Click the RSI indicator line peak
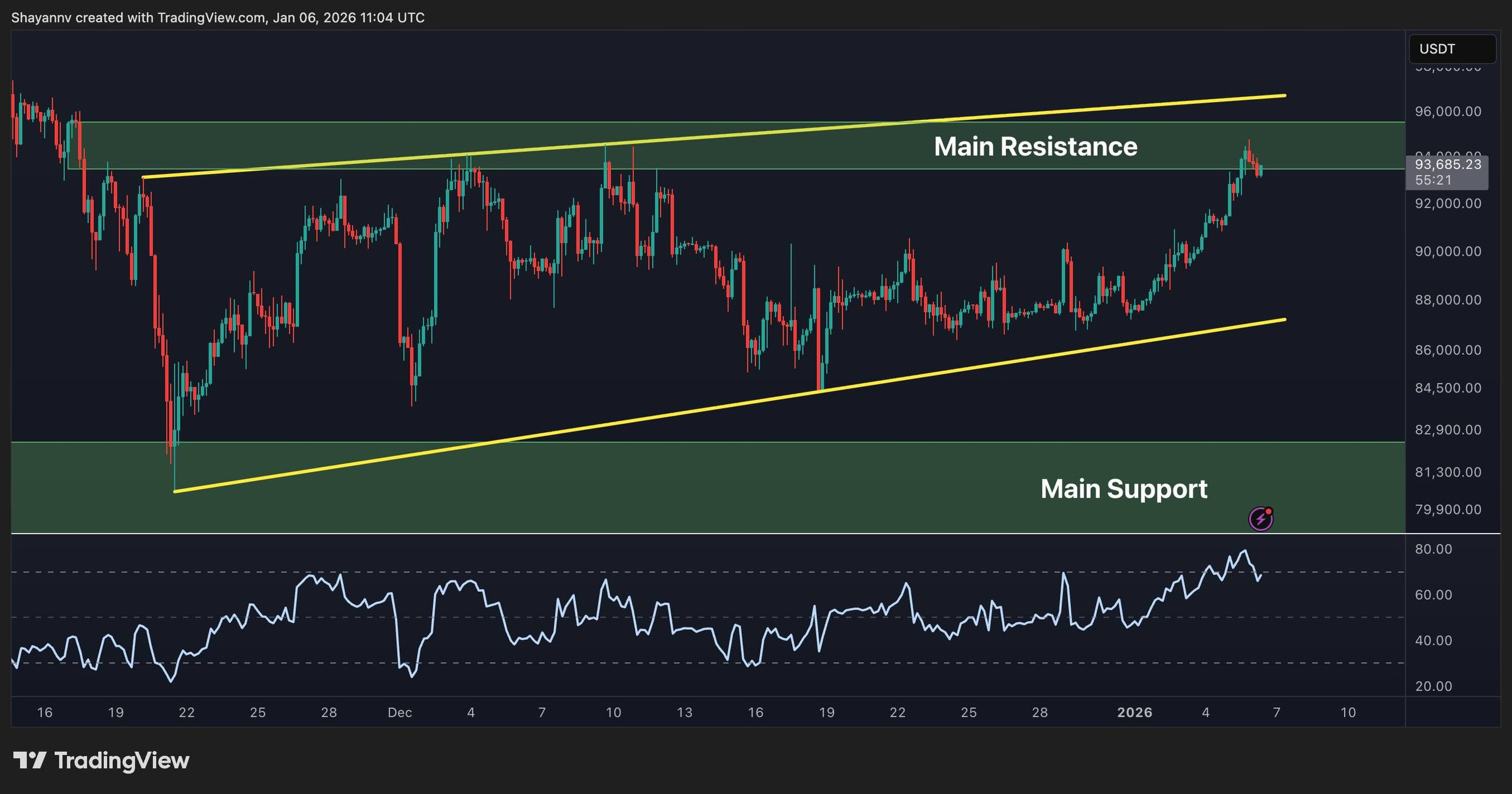1512x794 pixels. (1245, 551)
